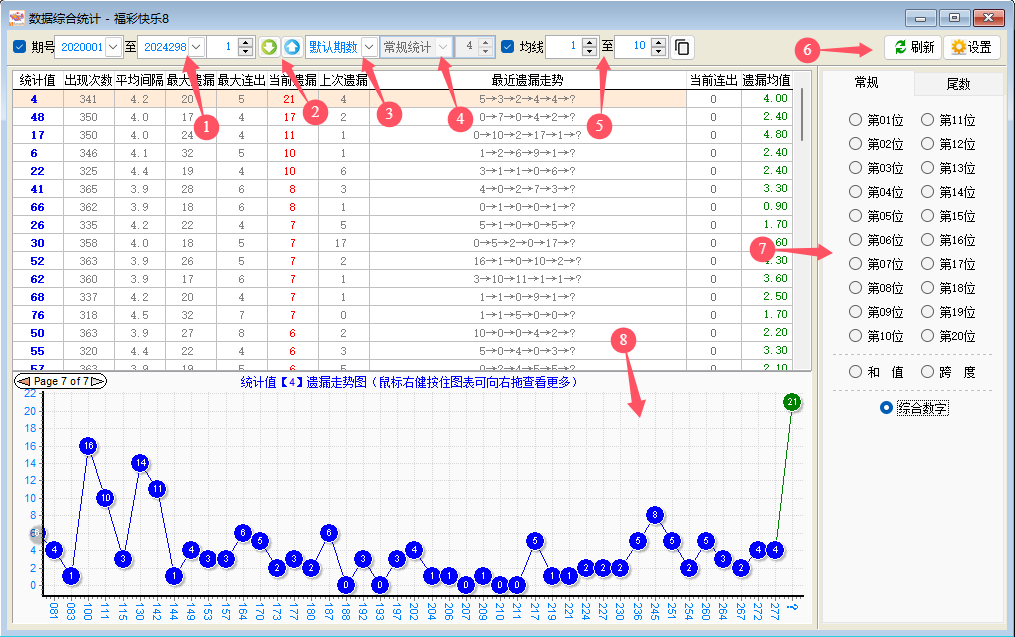1015x637 pixels.
Task: Open the start period 2020001 dropdown
Action: (113, 47)
